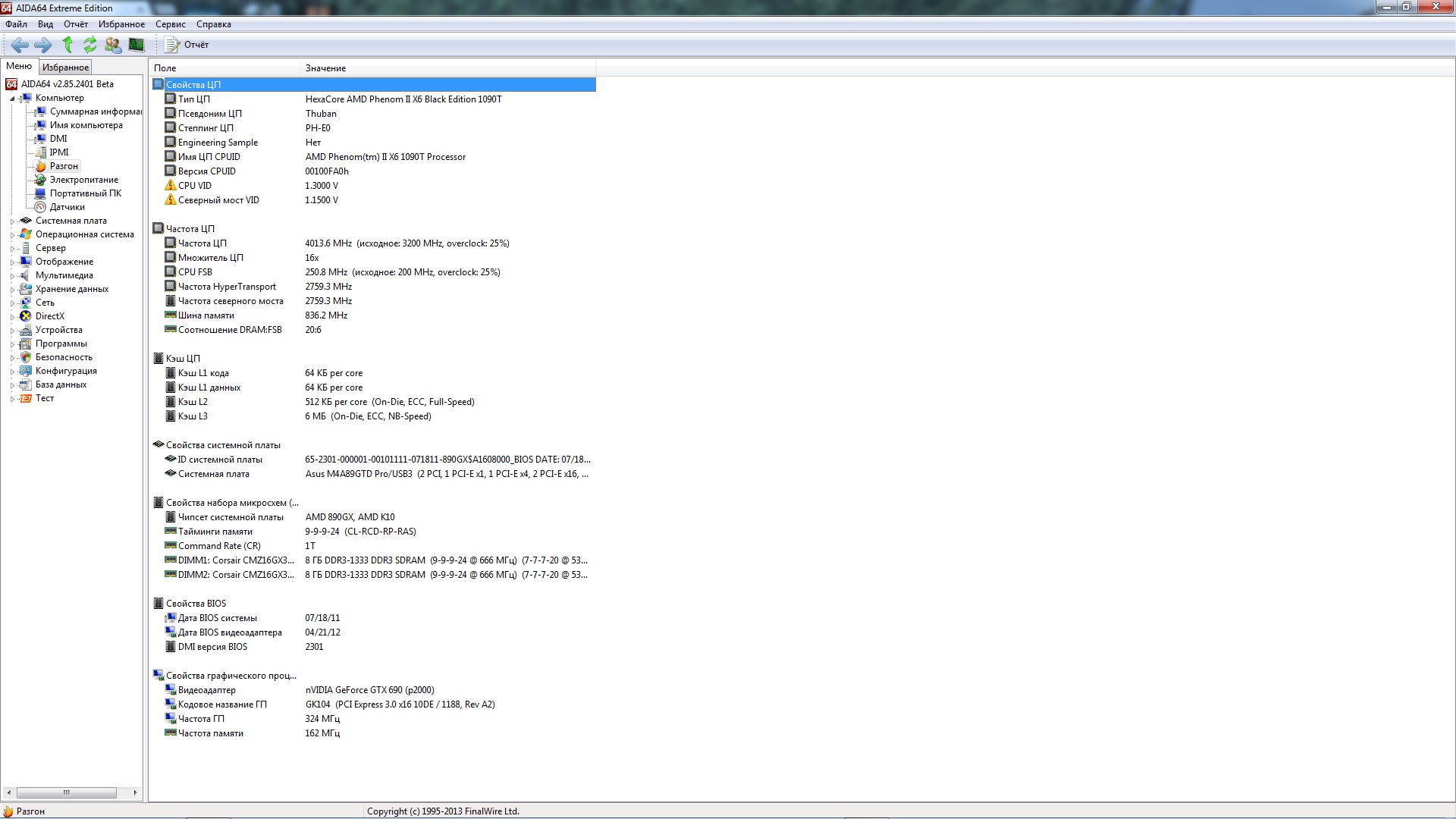1456x819 pixels.
Task: Click the Forward navigation arrow
Action: coord(43,45)
